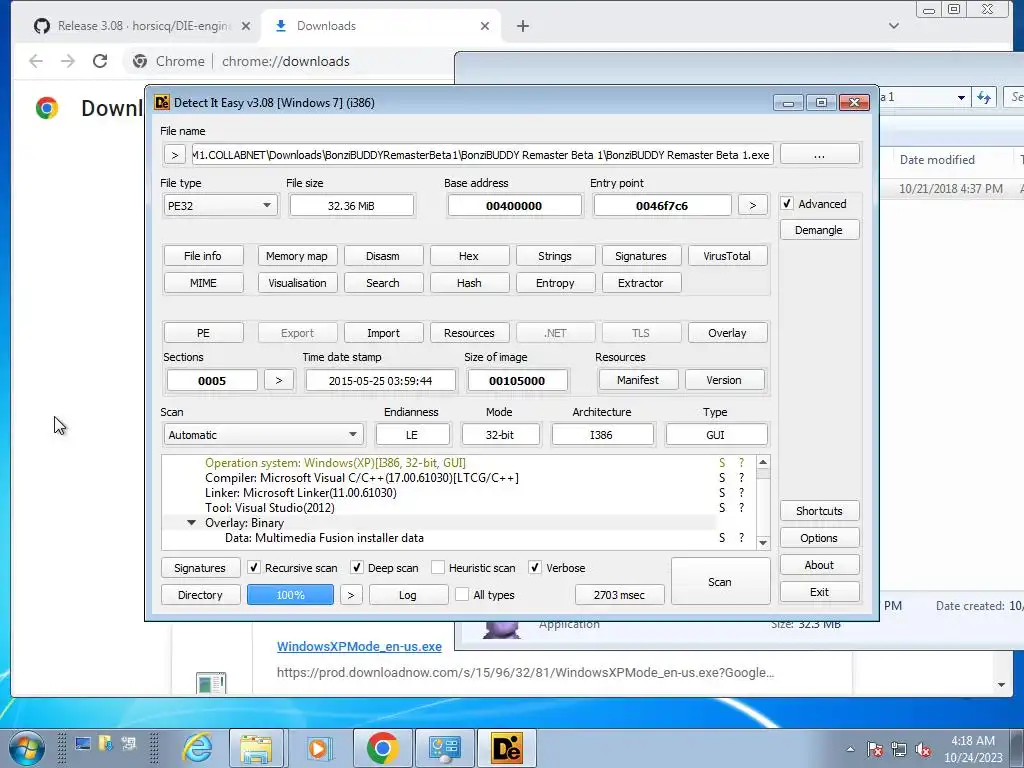Click the Scan button
The image size is (1024, 768).
click(x=720, y=581)
